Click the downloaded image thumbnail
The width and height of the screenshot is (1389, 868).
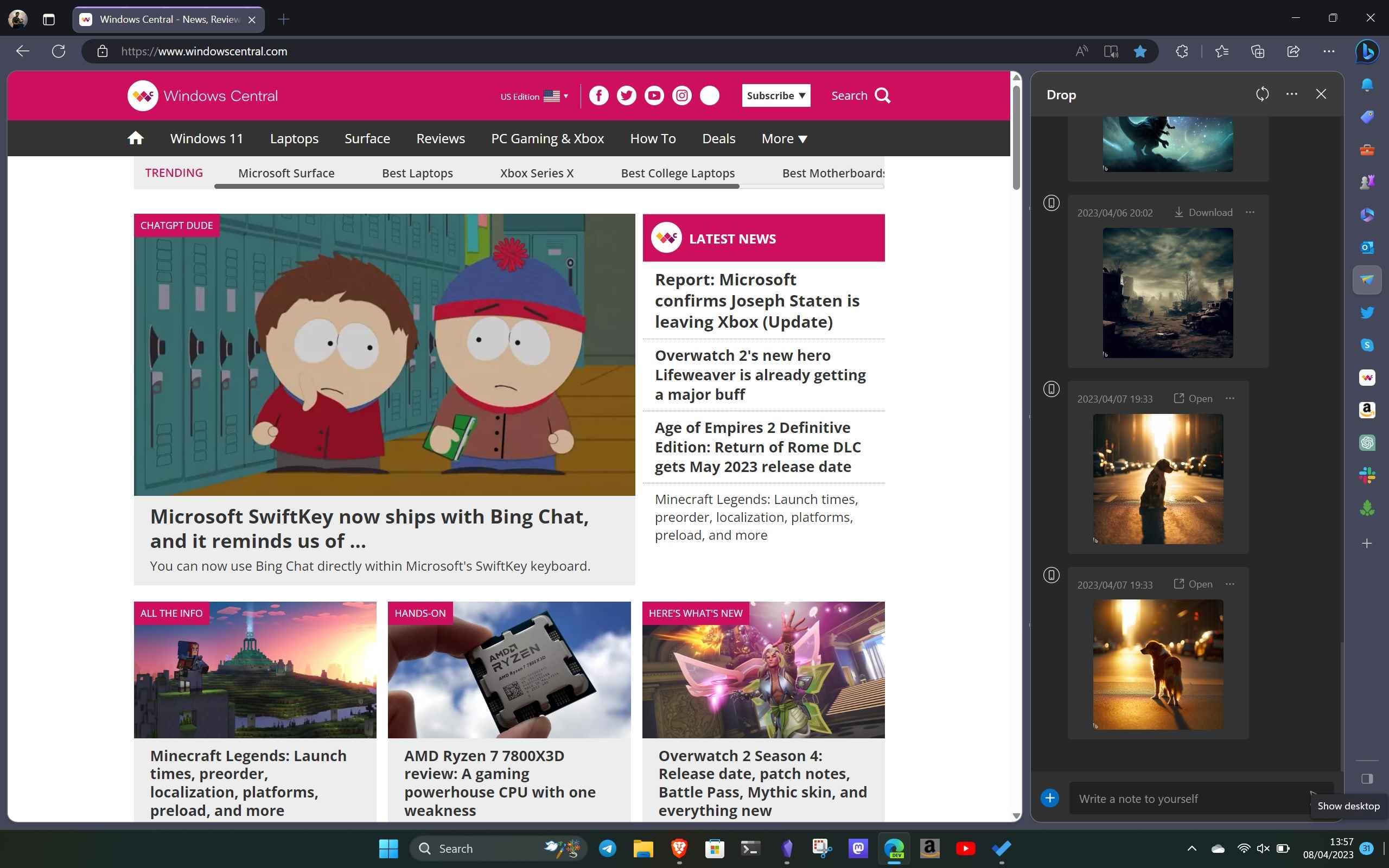coord(1167,293)
